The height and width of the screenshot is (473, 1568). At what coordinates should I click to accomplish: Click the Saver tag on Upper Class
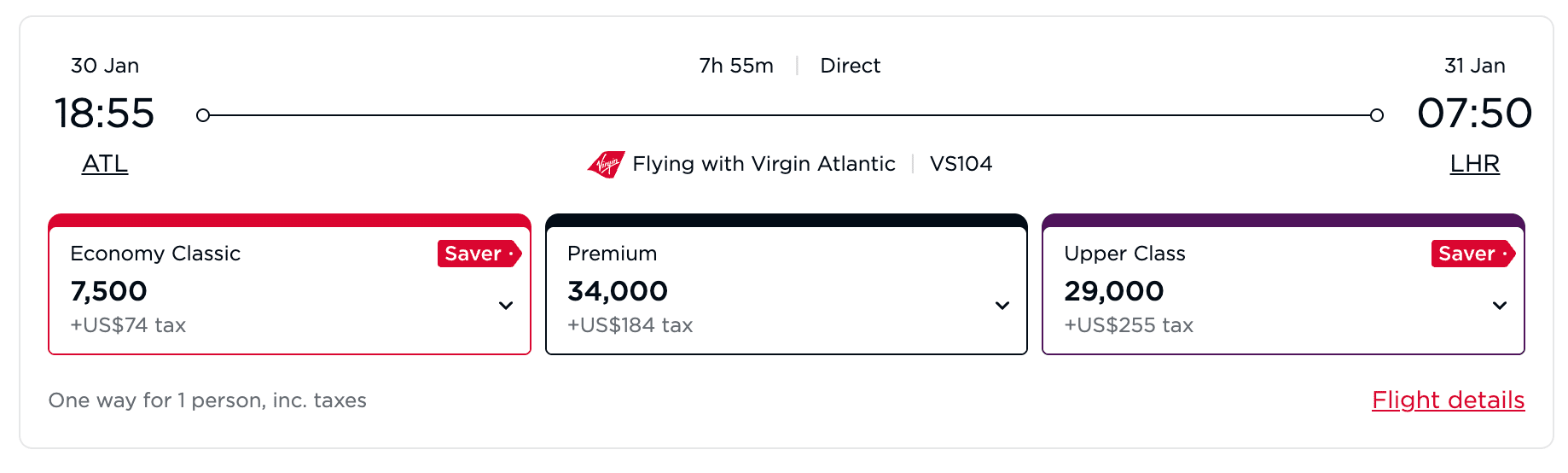tap(1473, 254)
